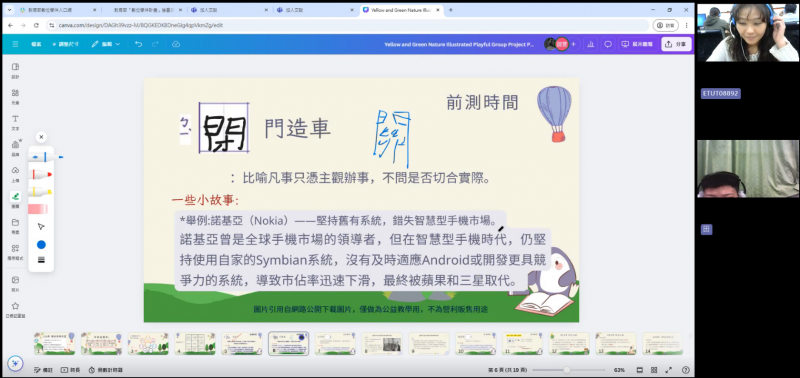Open the starred content sidebar item
The width and height of the screenshot is (800, 378).
coord(15,310)
